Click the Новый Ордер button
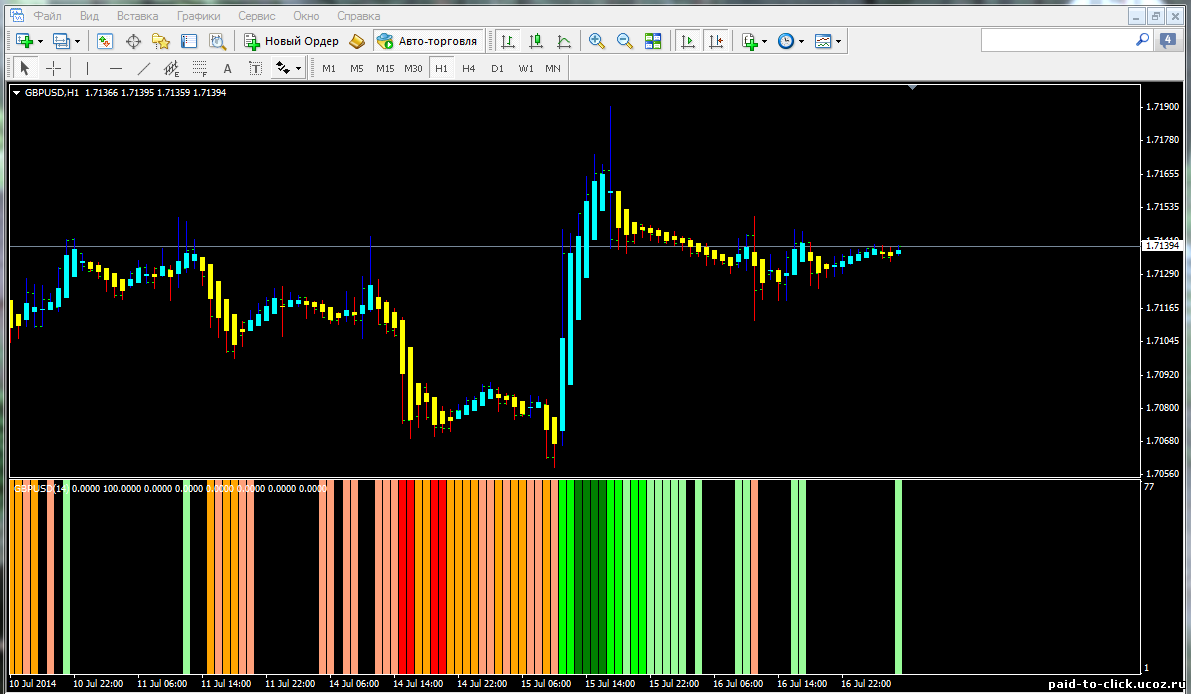The image size is (1191, 694). pos(291,41)
